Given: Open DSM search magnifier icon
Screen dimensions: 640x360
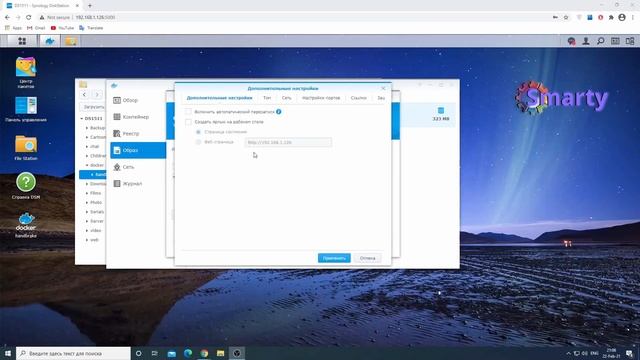Looking at the screenshot, I should (600, 41).
